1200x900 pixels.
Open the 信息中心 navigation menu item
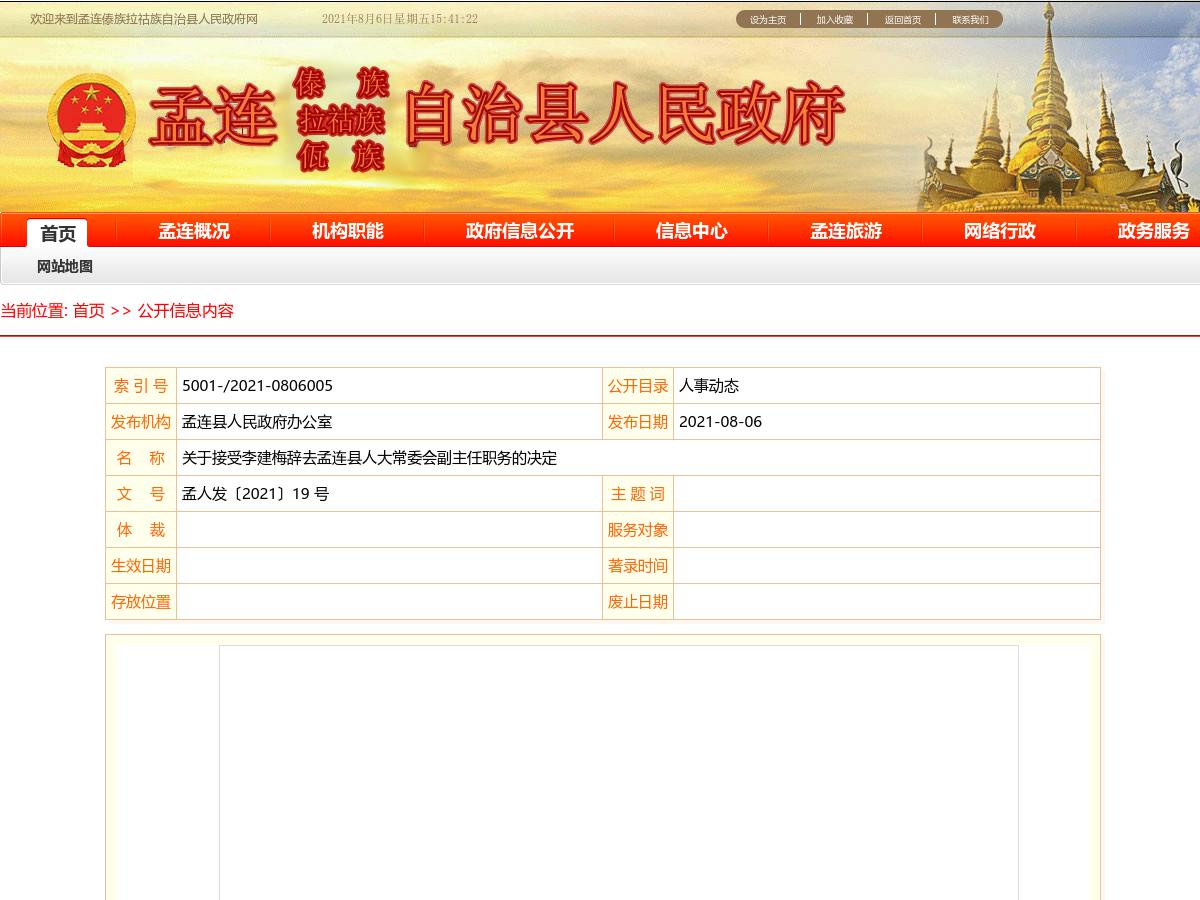click(x=692, y=231)
